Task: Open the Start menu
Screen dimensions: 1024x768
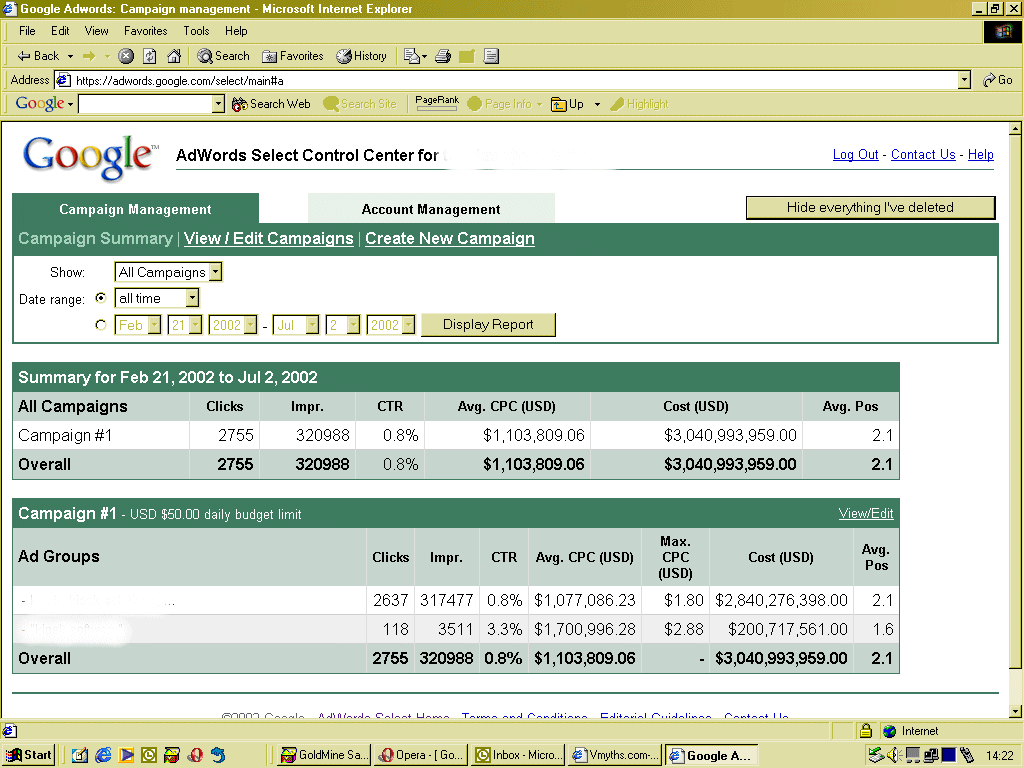Action: click(28, 755)
